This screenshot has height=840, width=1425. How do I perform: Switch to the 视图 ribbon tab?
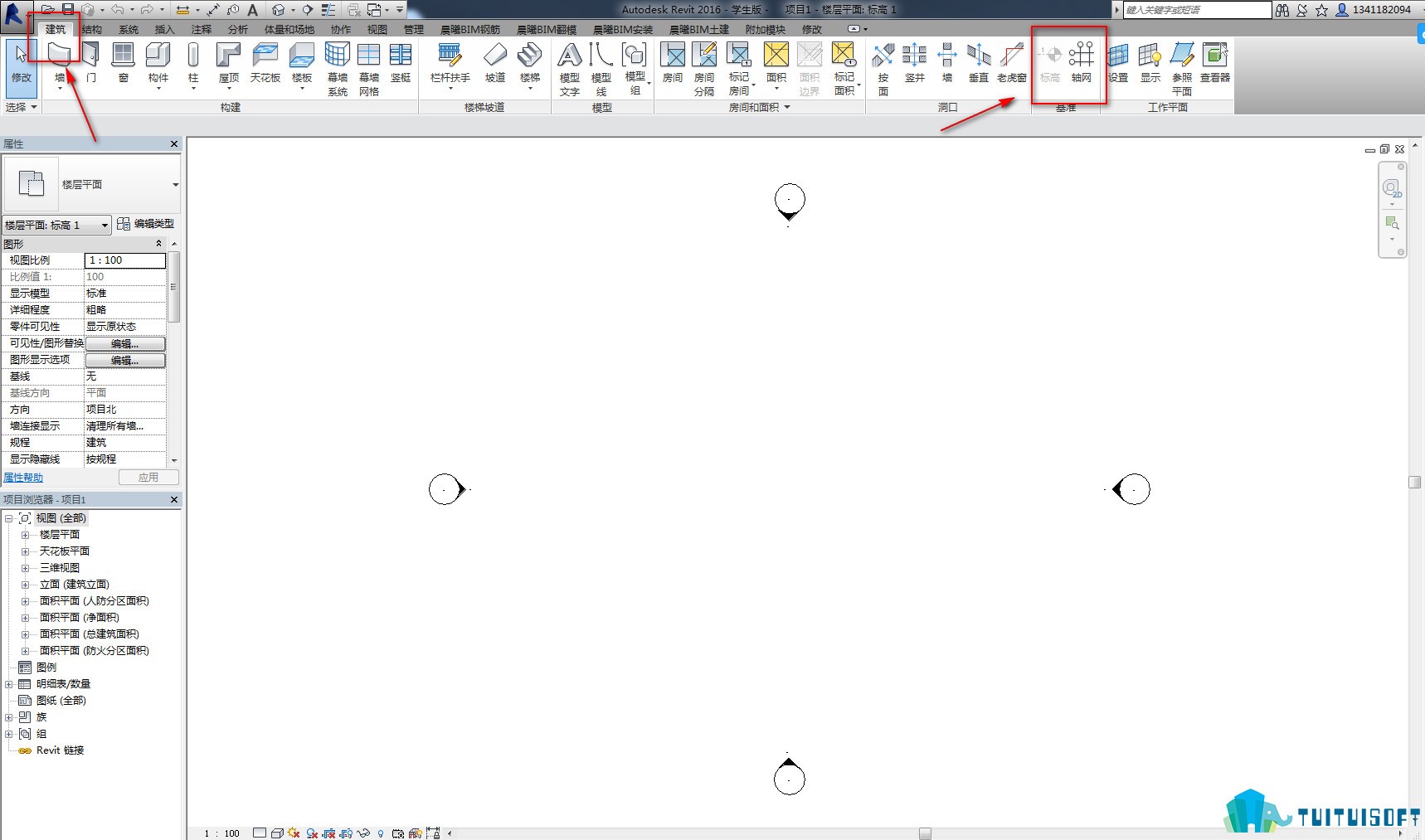point(377,29)
